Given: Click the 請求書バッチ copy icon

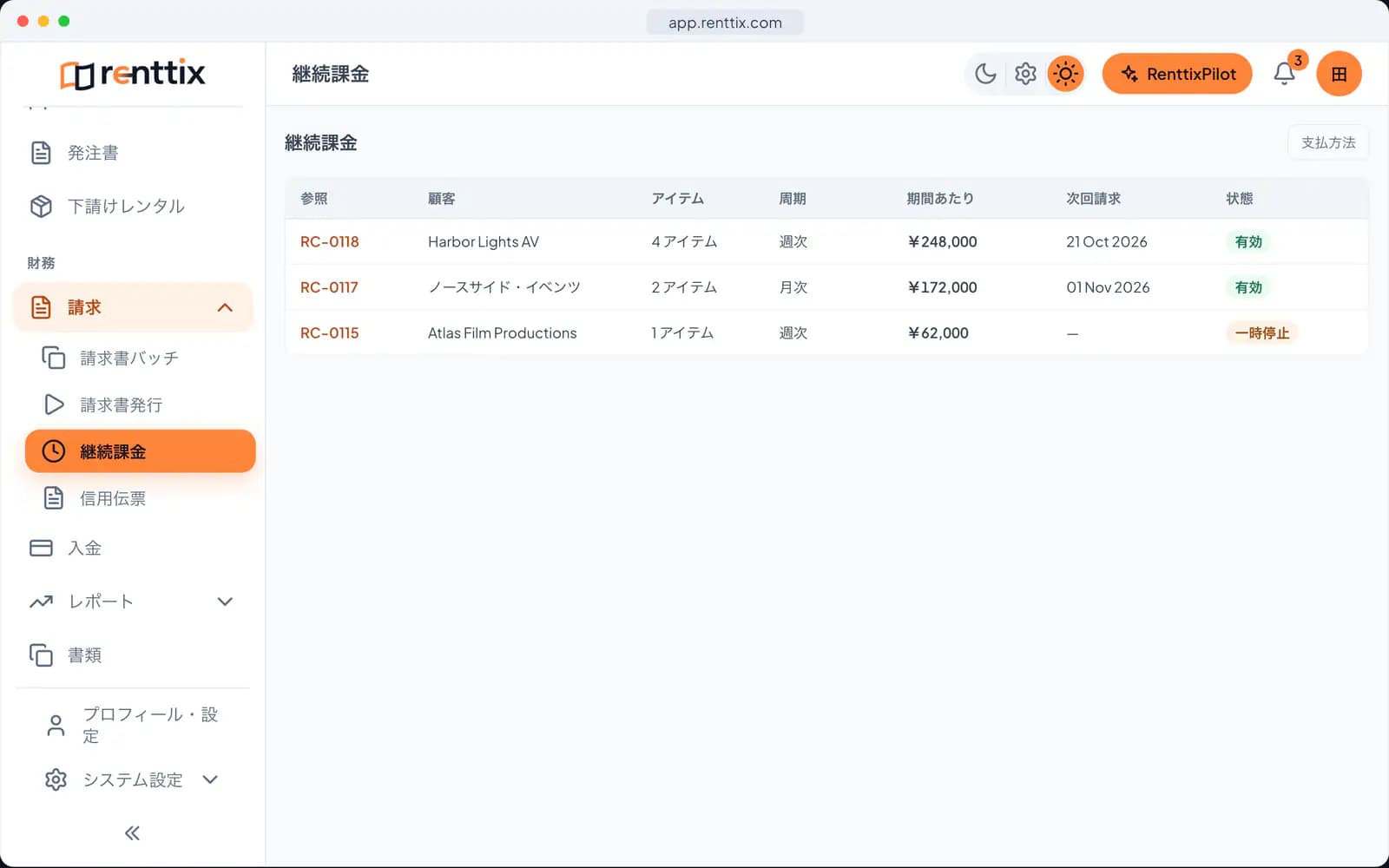Looking at the screenshot, I should pos(54,358).
